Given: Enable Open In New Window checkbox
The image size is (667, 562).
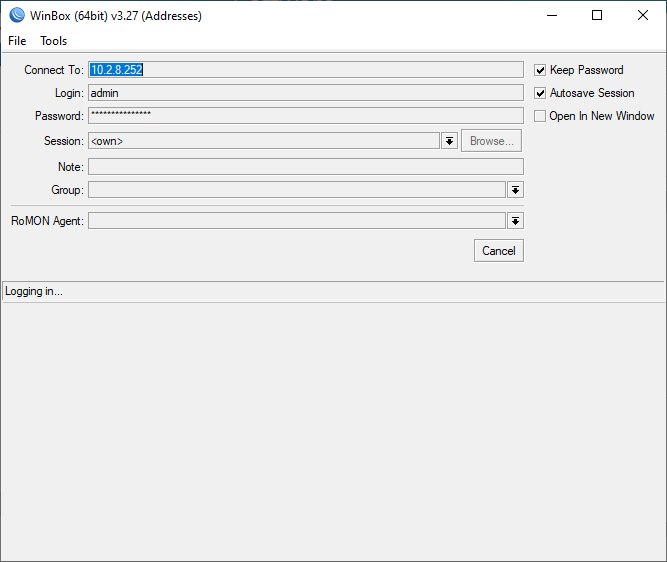Looking at the screenshot, I should pos(540,116).
